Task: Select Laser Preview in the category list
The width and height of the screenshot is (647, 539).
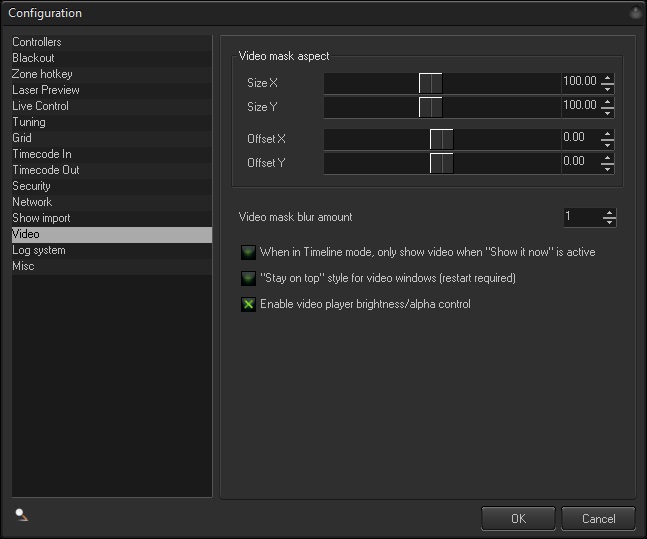Action: pyautogui.click(x=46, y=90)
